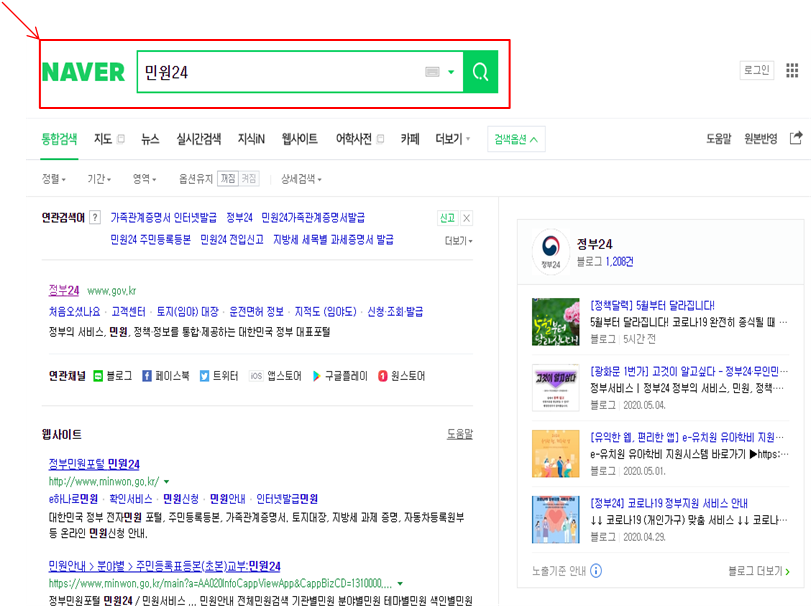811x607 pixels.
Task: Click related search 가족관계증명서 인터넷발급
Action: click(x=163, y=218)
